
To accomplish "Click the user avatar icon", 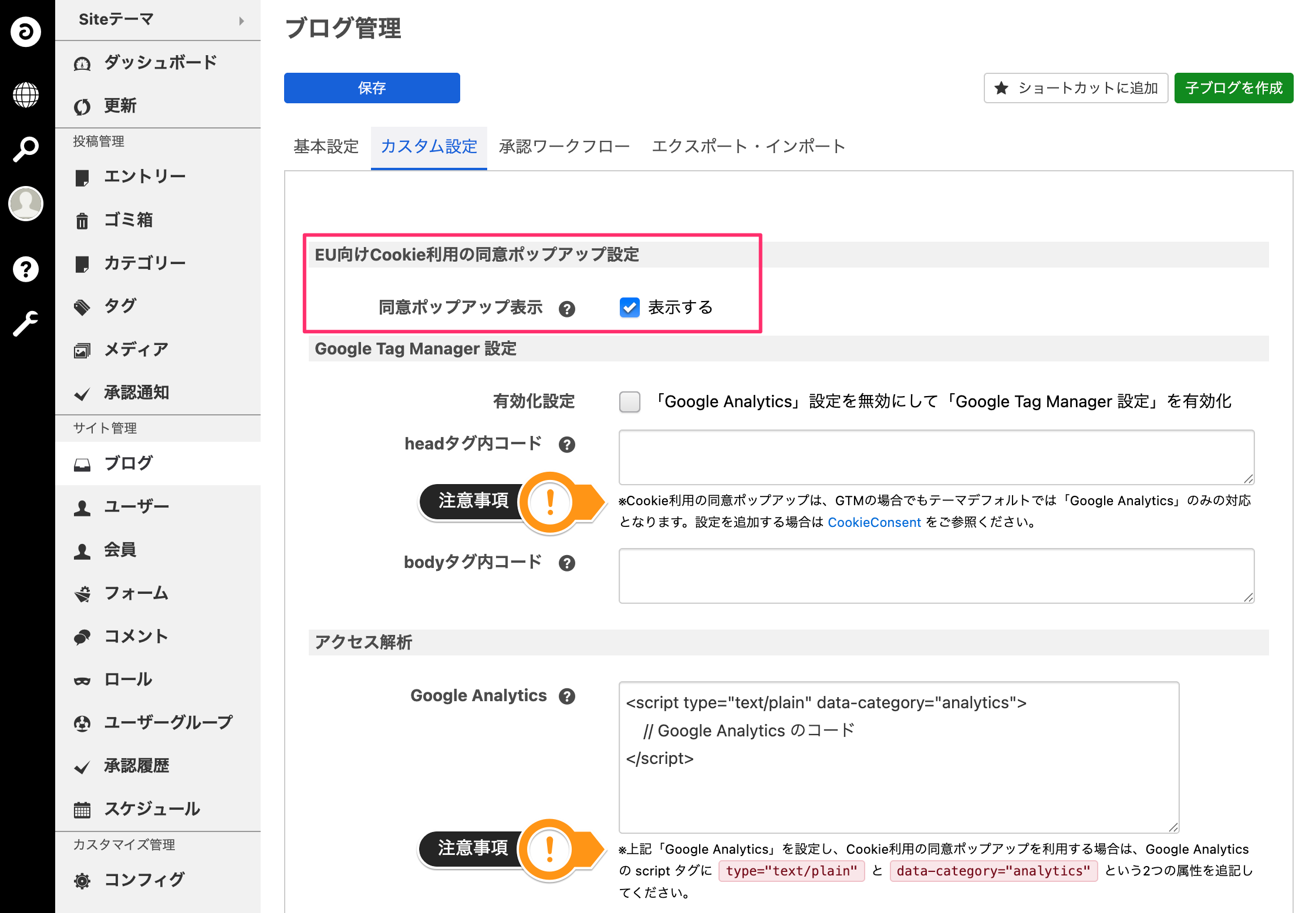I will [x=26, y=204].
